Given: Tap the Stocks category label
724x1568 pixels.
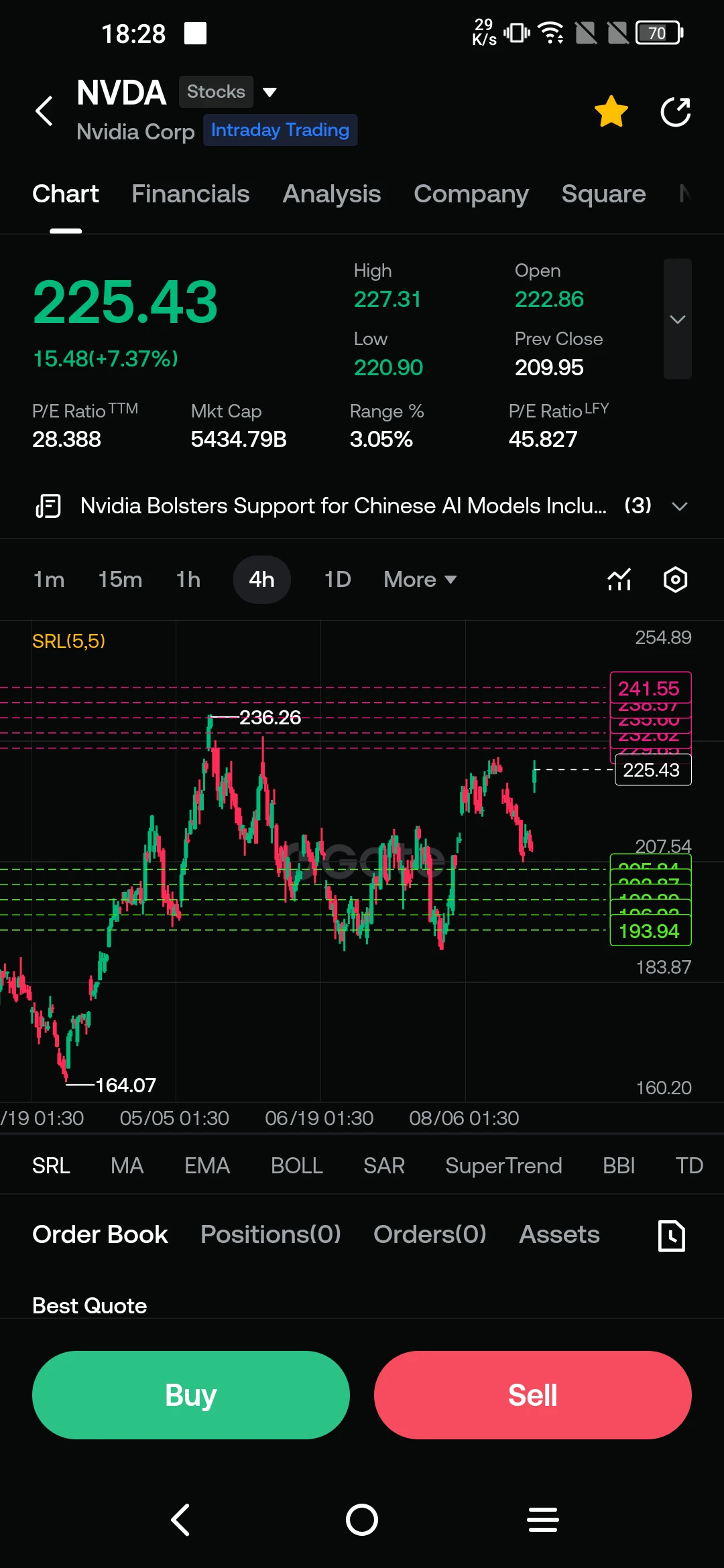Looking at the screenshot, I should [x=216, y=92].
